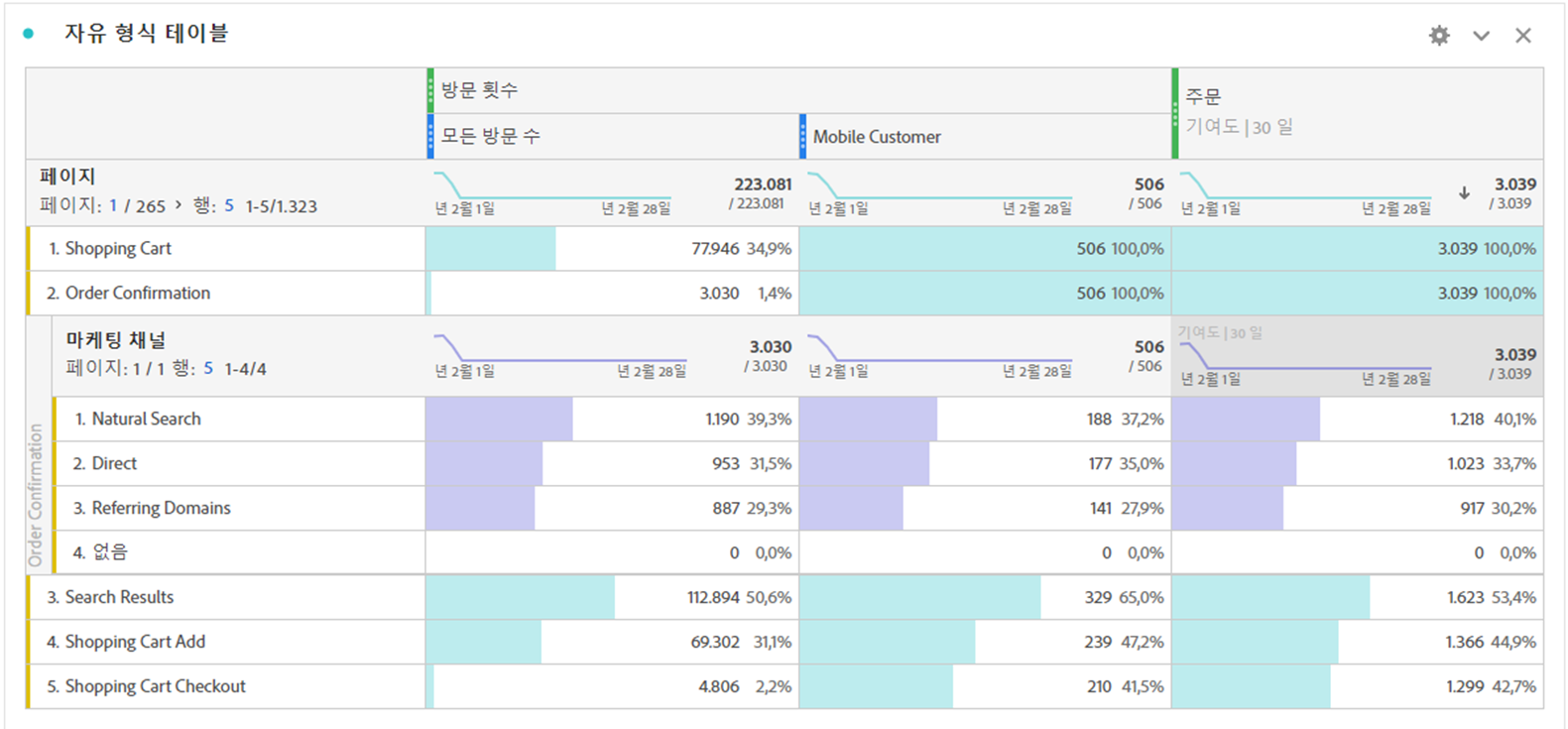Click the 188 Mobile Customer cell
Screen dimensions: 1568x729
pos(985,420)
